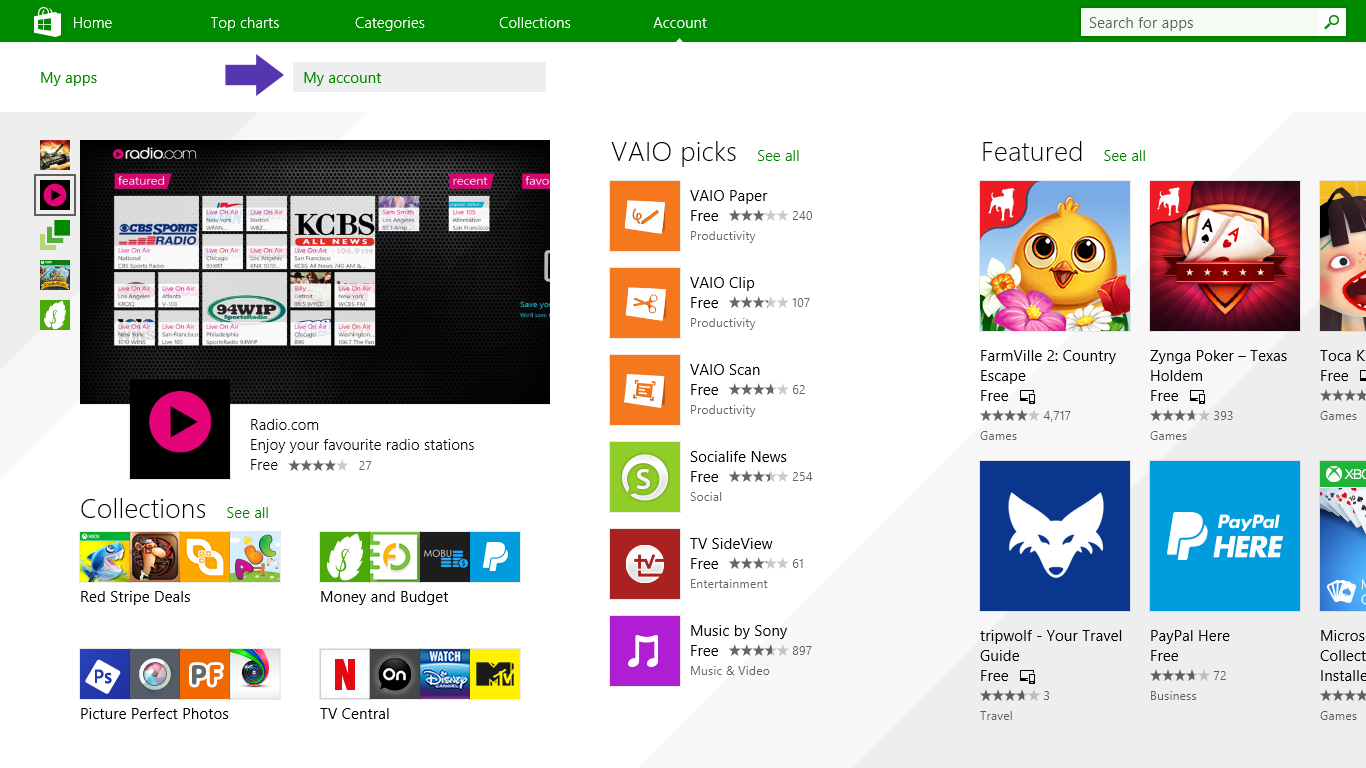Click the FarmVille 2: Country Escape title
This screenshot has width=1366, height=768.
[x=1048, y=366]
